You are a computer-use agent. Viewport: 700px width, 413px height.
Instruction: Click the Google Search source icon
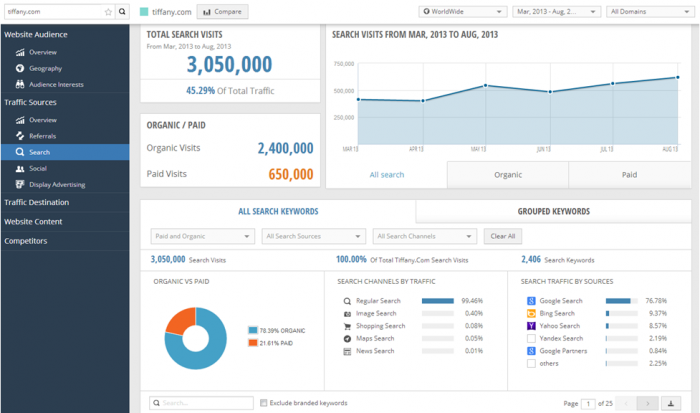(531, 301)
